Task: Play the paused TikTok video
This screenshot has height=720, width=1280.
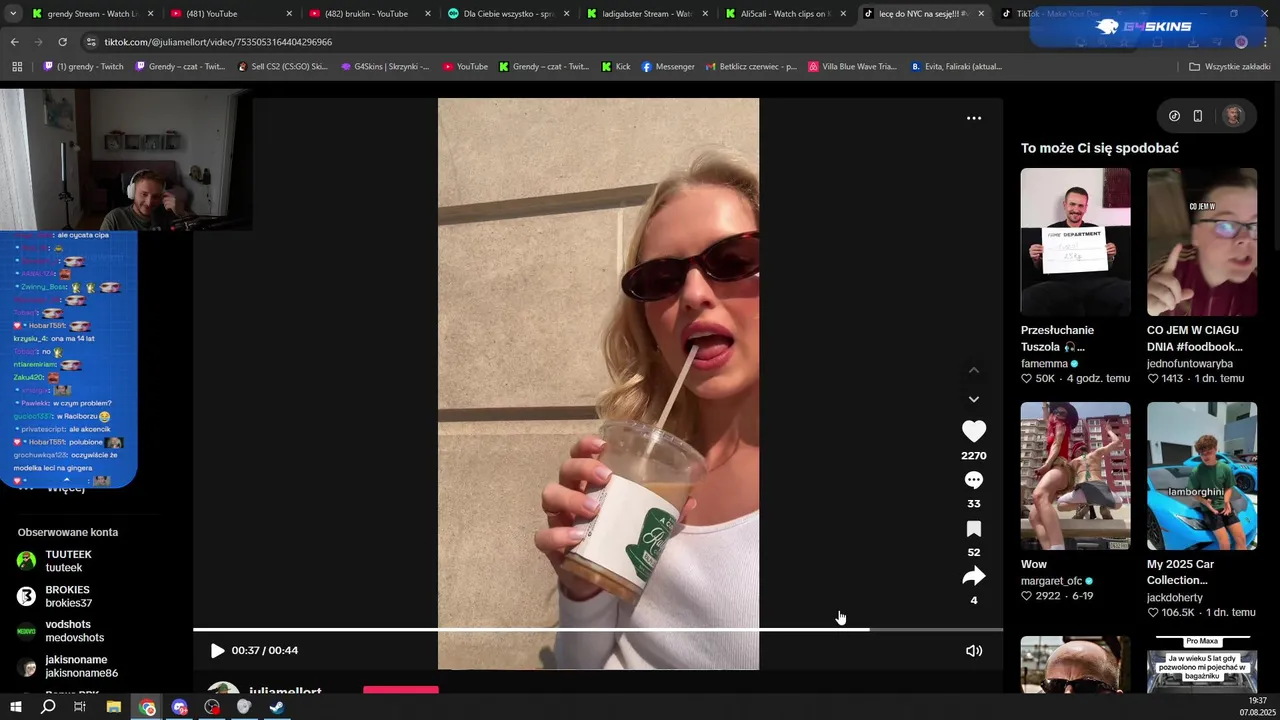Action: click(217, 650)
